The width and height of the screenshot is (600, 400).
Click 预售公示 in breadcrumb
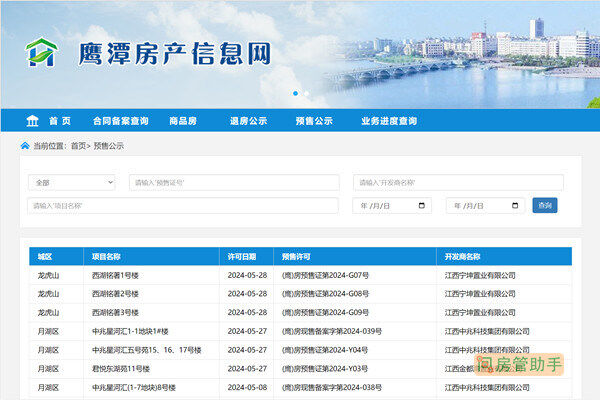109,146
